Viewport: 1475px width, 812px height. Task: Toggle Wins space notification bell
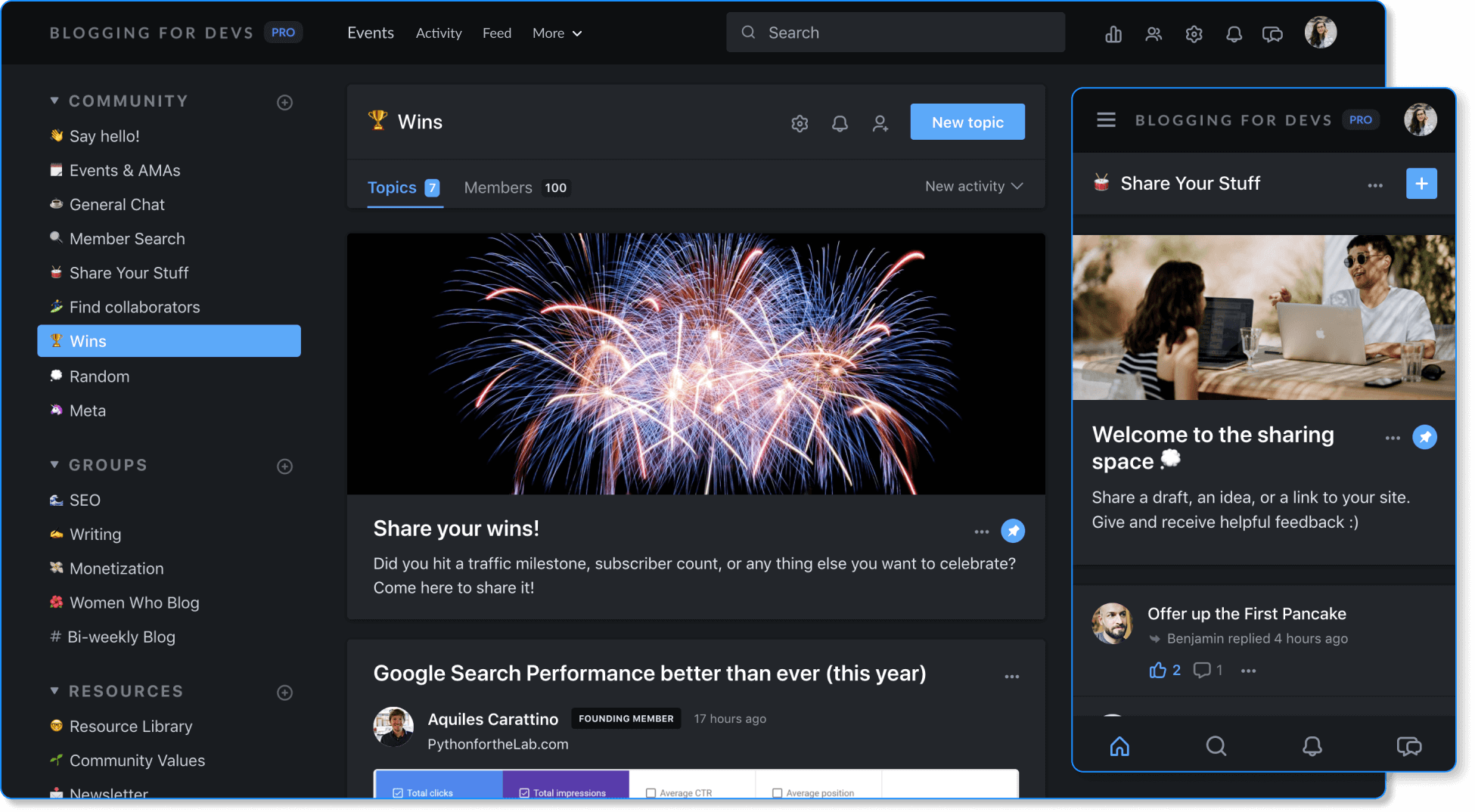[840, 123]
